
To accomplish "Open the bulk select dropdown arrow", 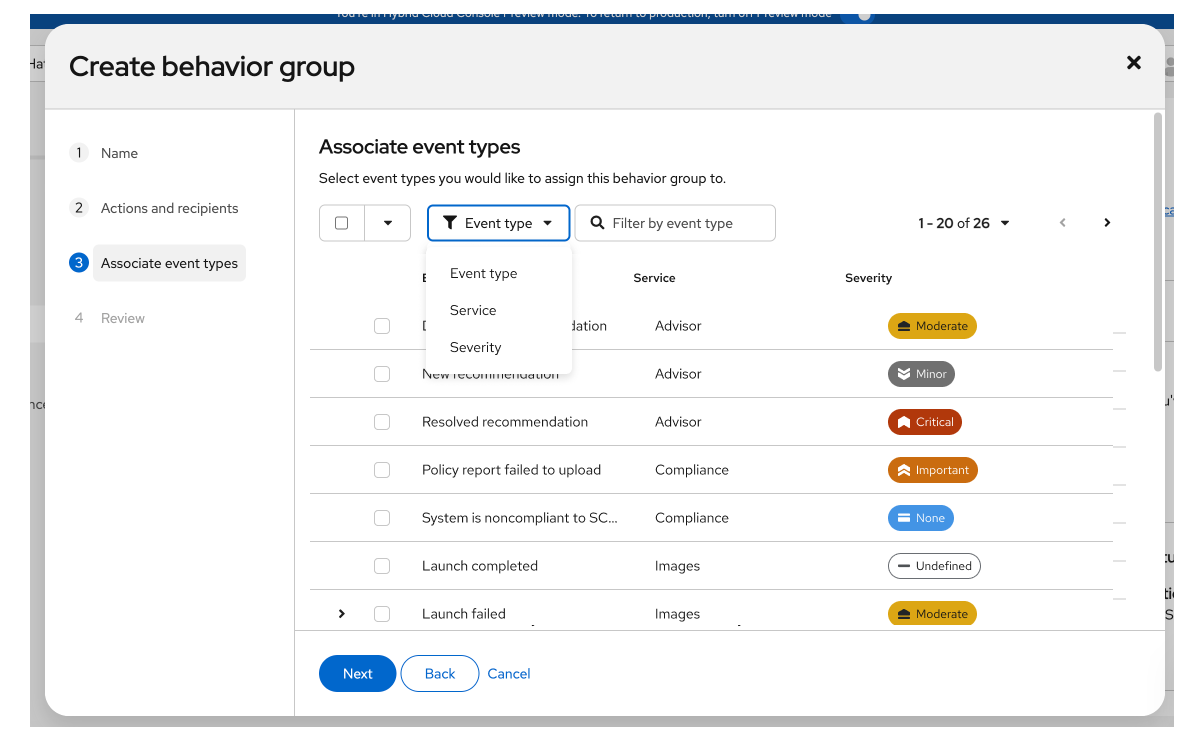I will pos(388,223).
